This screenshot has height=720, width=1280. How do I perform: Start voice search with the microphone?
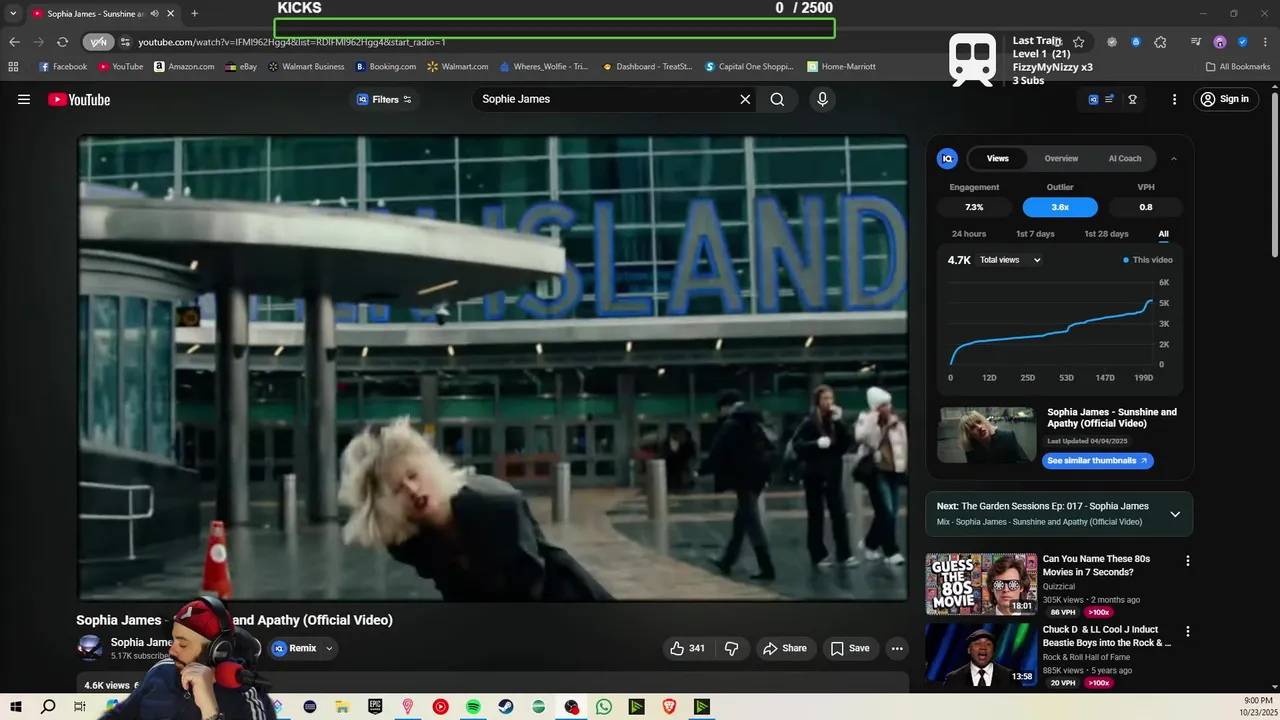tap(822, 99)
